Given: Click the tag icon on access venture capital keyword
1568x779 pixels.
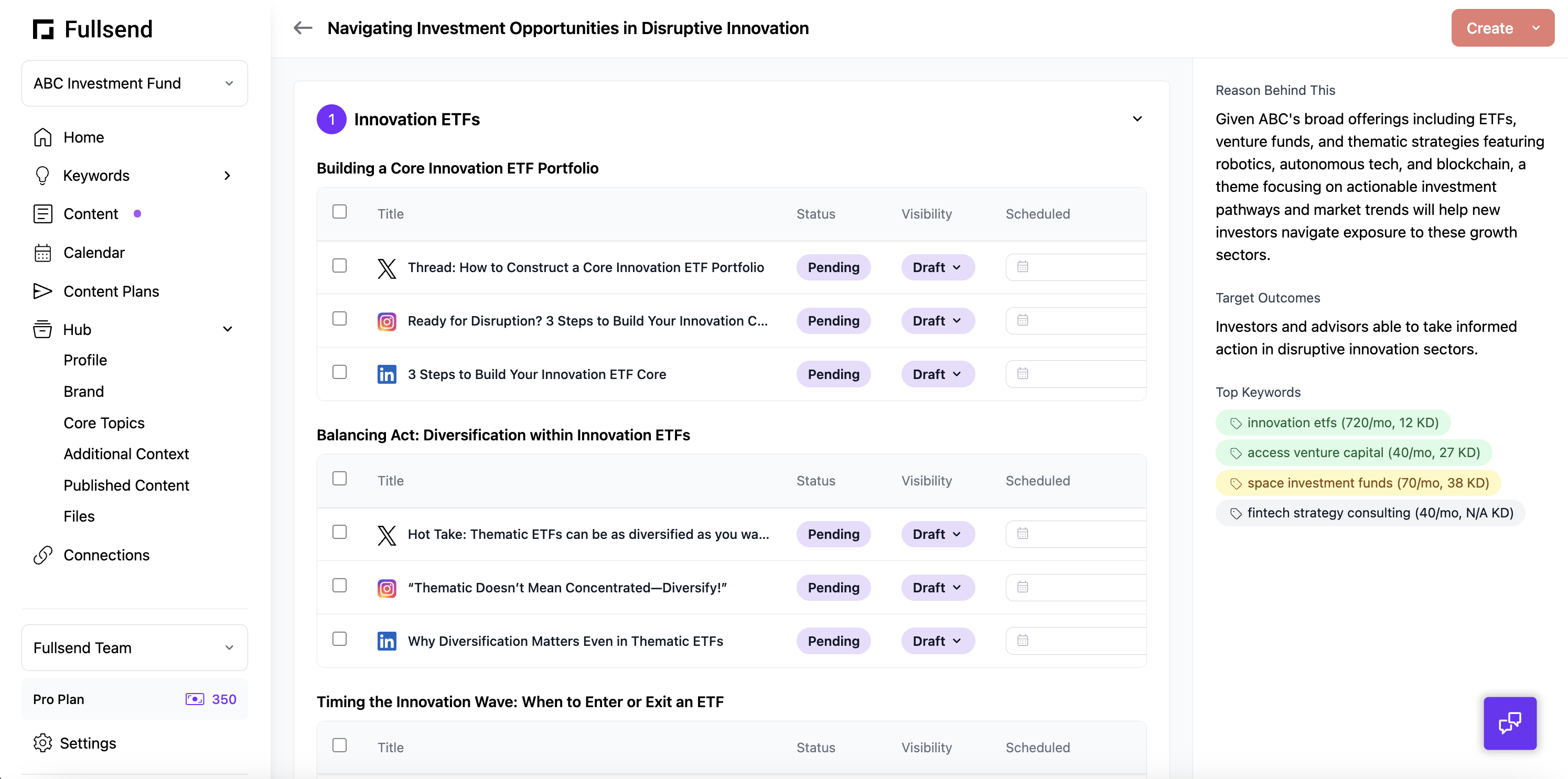Looking at the screenshot, I should (1236, 453).
